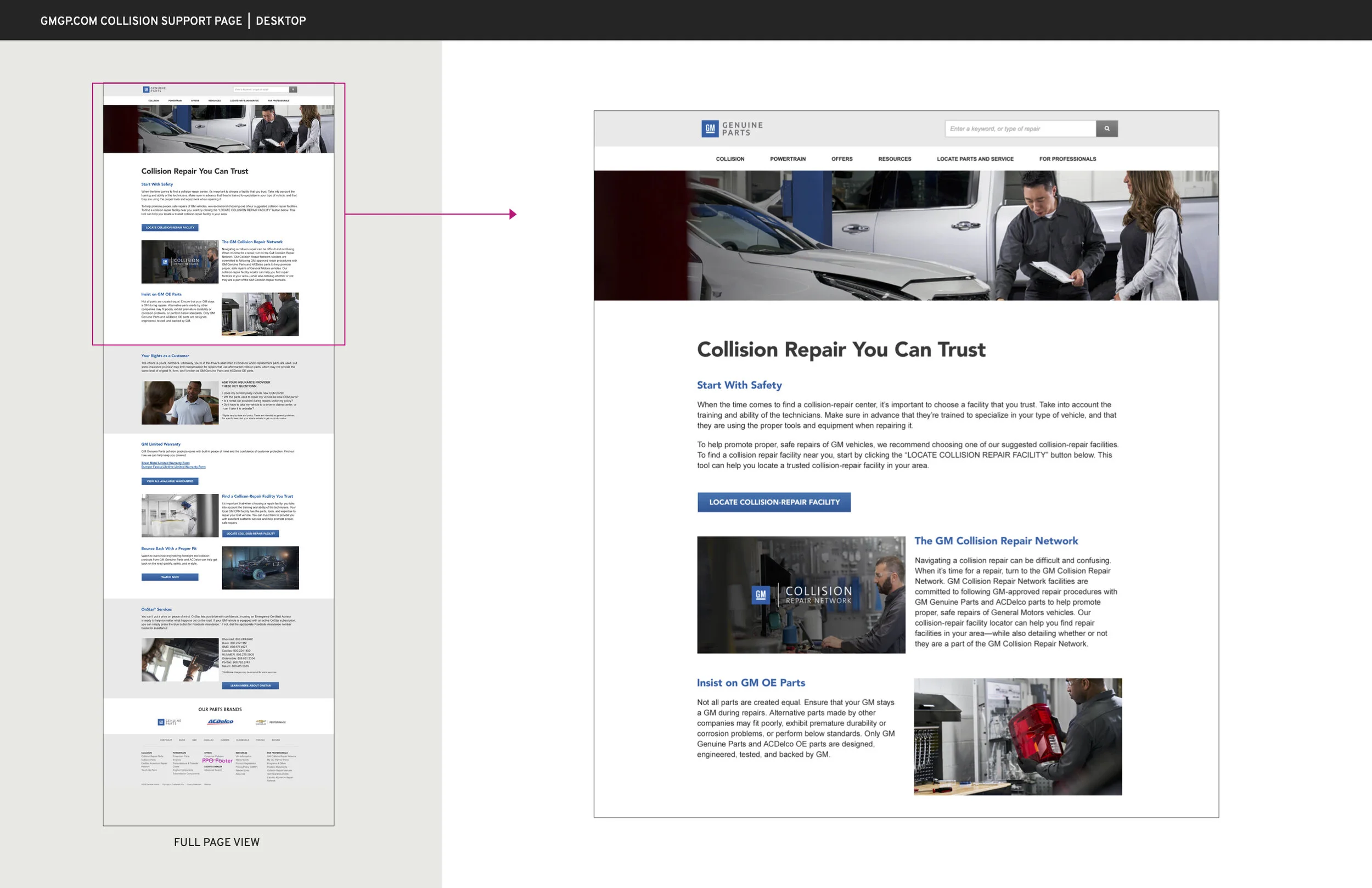Click 'Bounce Back With a Proper Fit' heading
Image resolution: width=1372 pixels, height=888 pixels.
pos(169,548)
